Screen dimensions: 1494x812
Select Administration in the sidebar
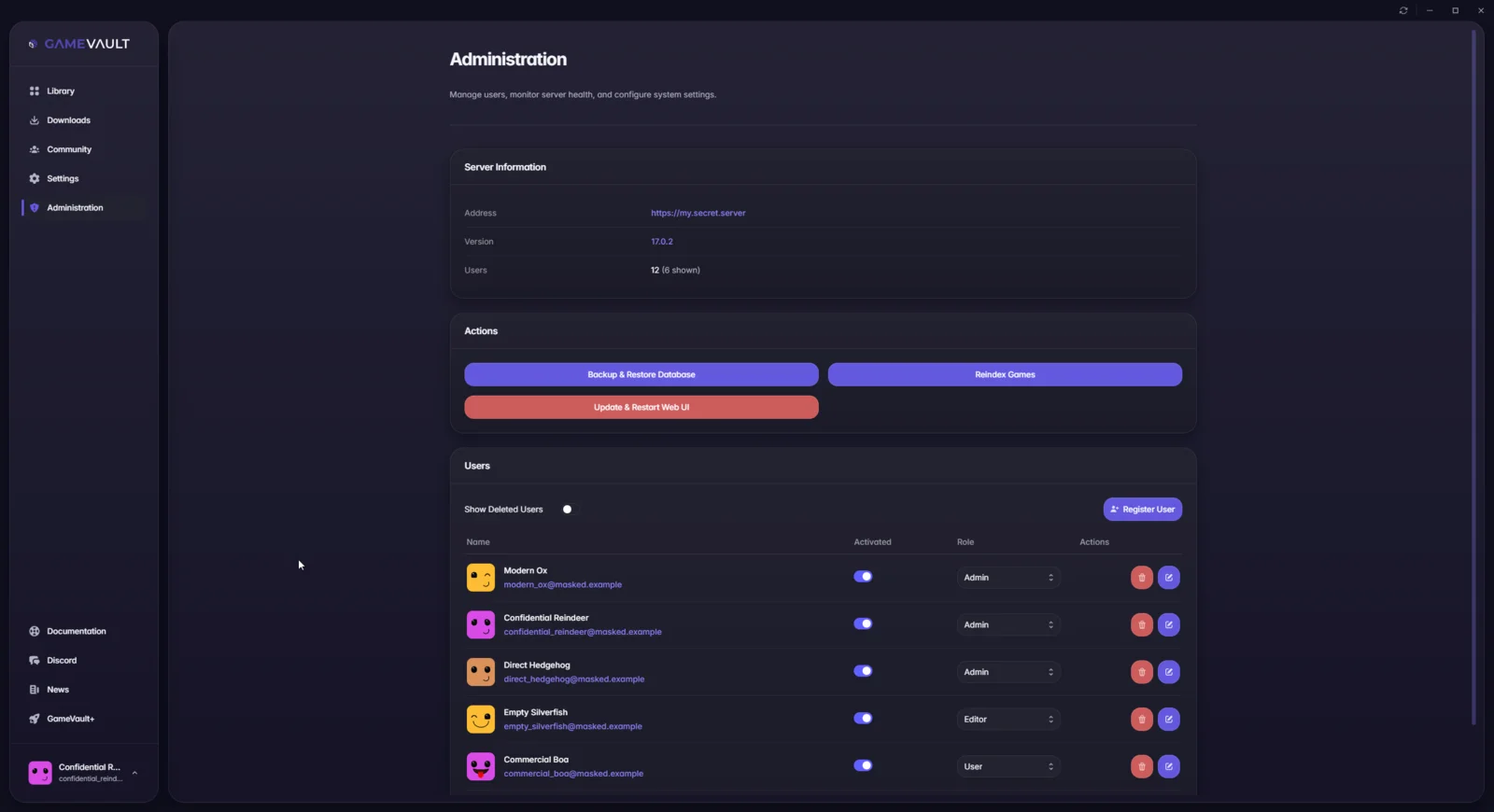(x=84, y=207)
